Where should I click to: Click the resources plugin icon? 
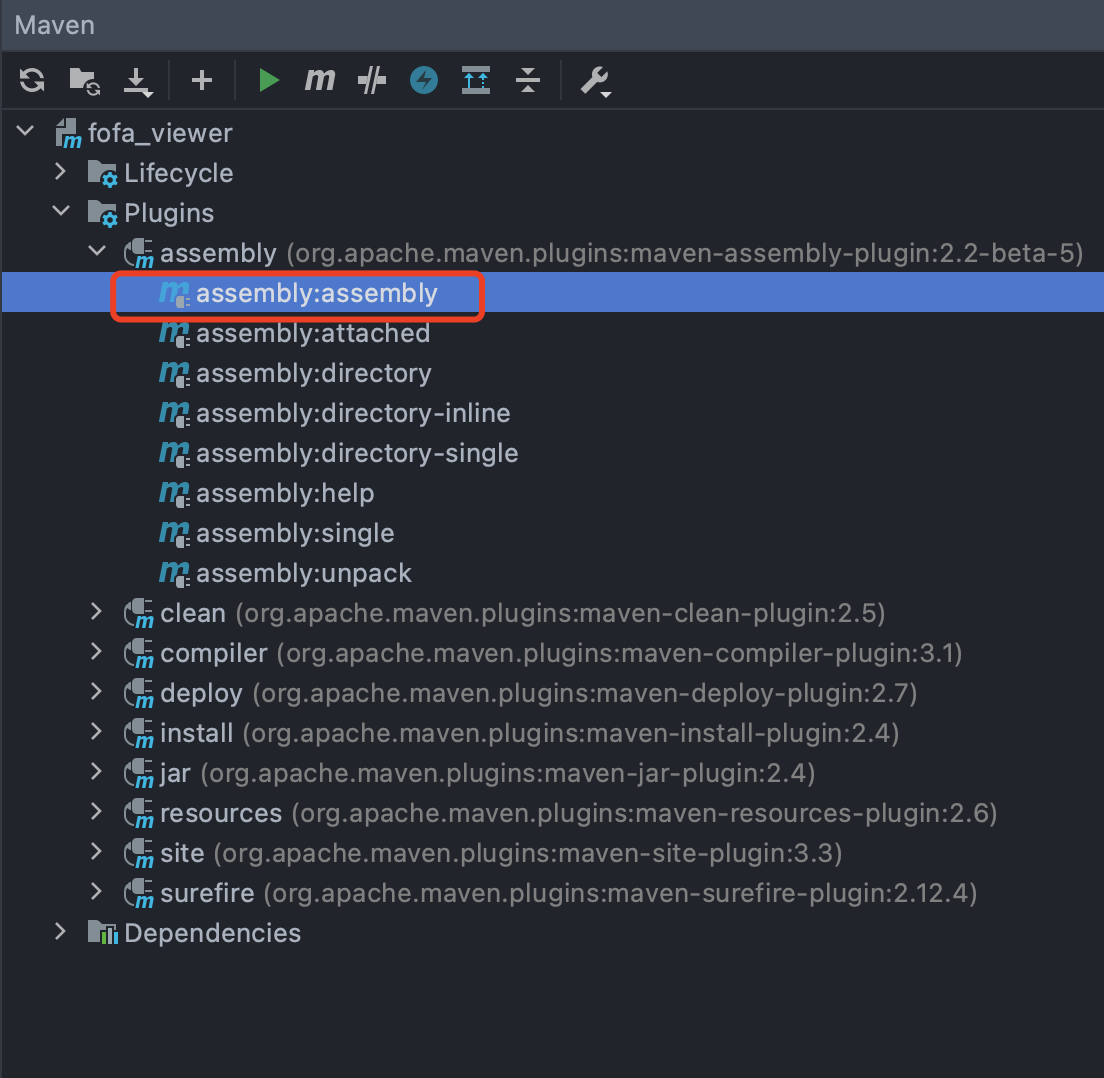[x=139, y=814]
